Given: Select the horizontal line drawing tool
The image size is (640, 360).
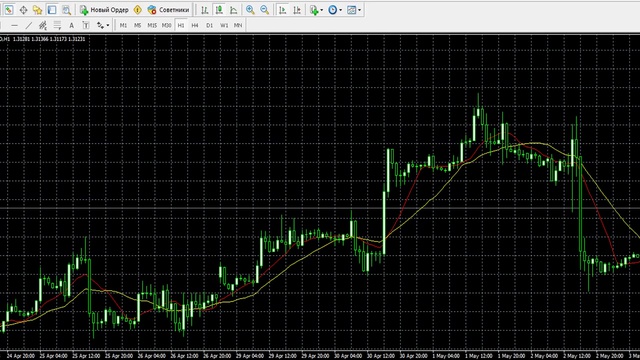Looking at the screenshot, I should [x=14, y=25].
